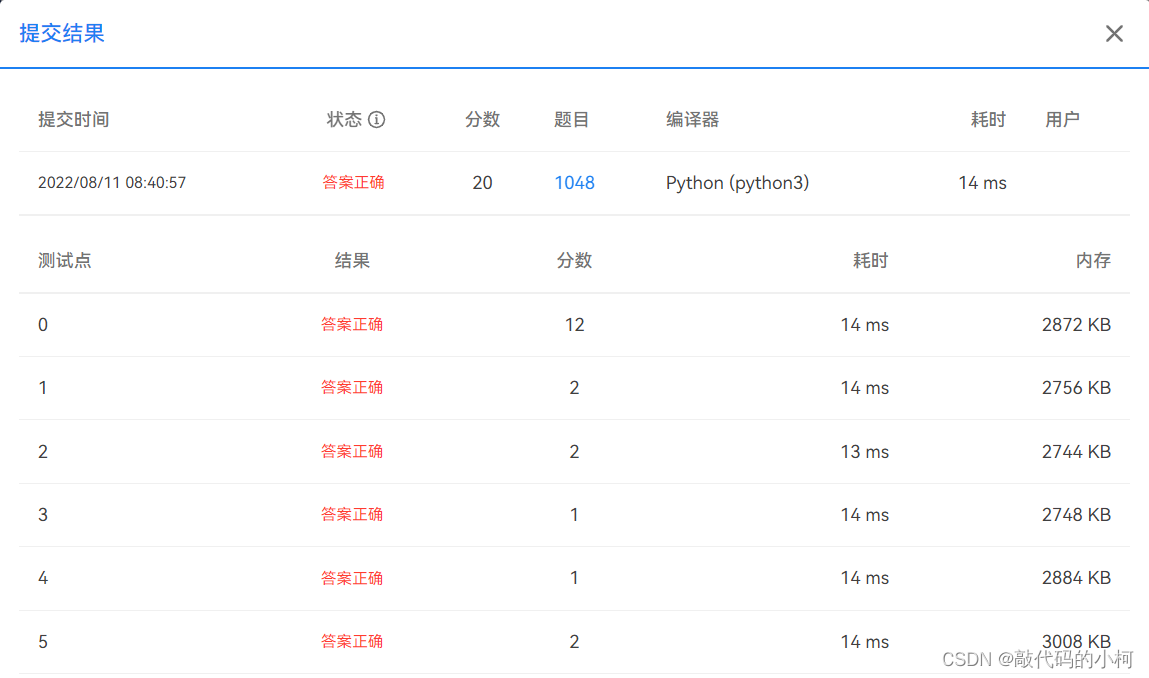Click the Python (python3) compiler text
The image size is (1149, 678).
pyautogui.click(x=737, y=182)
